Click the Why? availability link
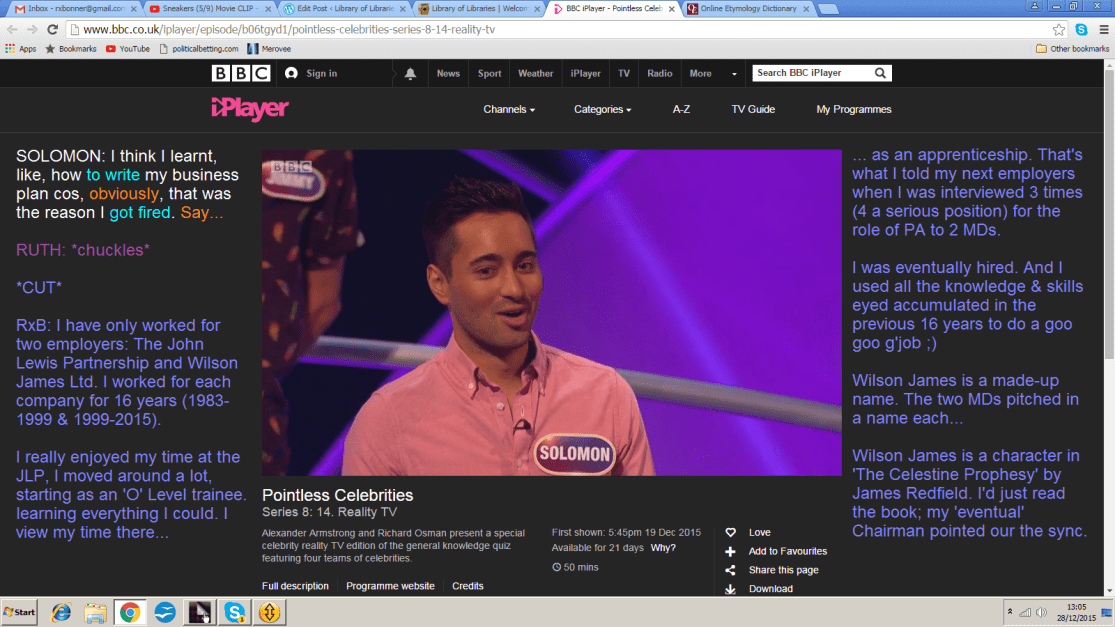This screenshot has height=627, width=1115. (663, 547)
